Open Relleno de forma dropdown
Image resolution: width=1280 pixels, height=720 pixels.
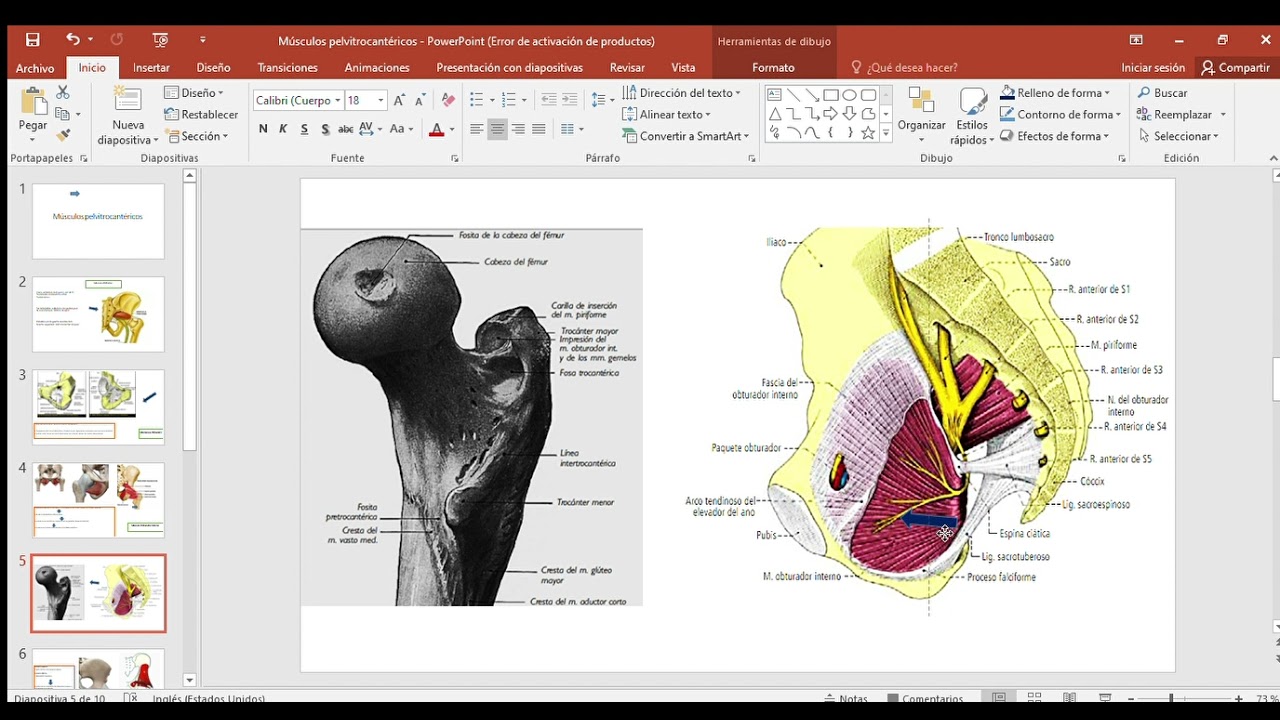(1055, 93)
